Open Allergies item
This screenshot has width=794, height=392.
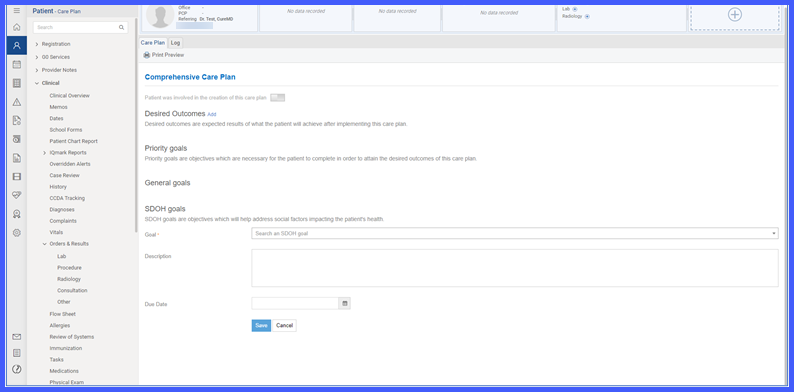pyautogui.click(x=60, y=326)
